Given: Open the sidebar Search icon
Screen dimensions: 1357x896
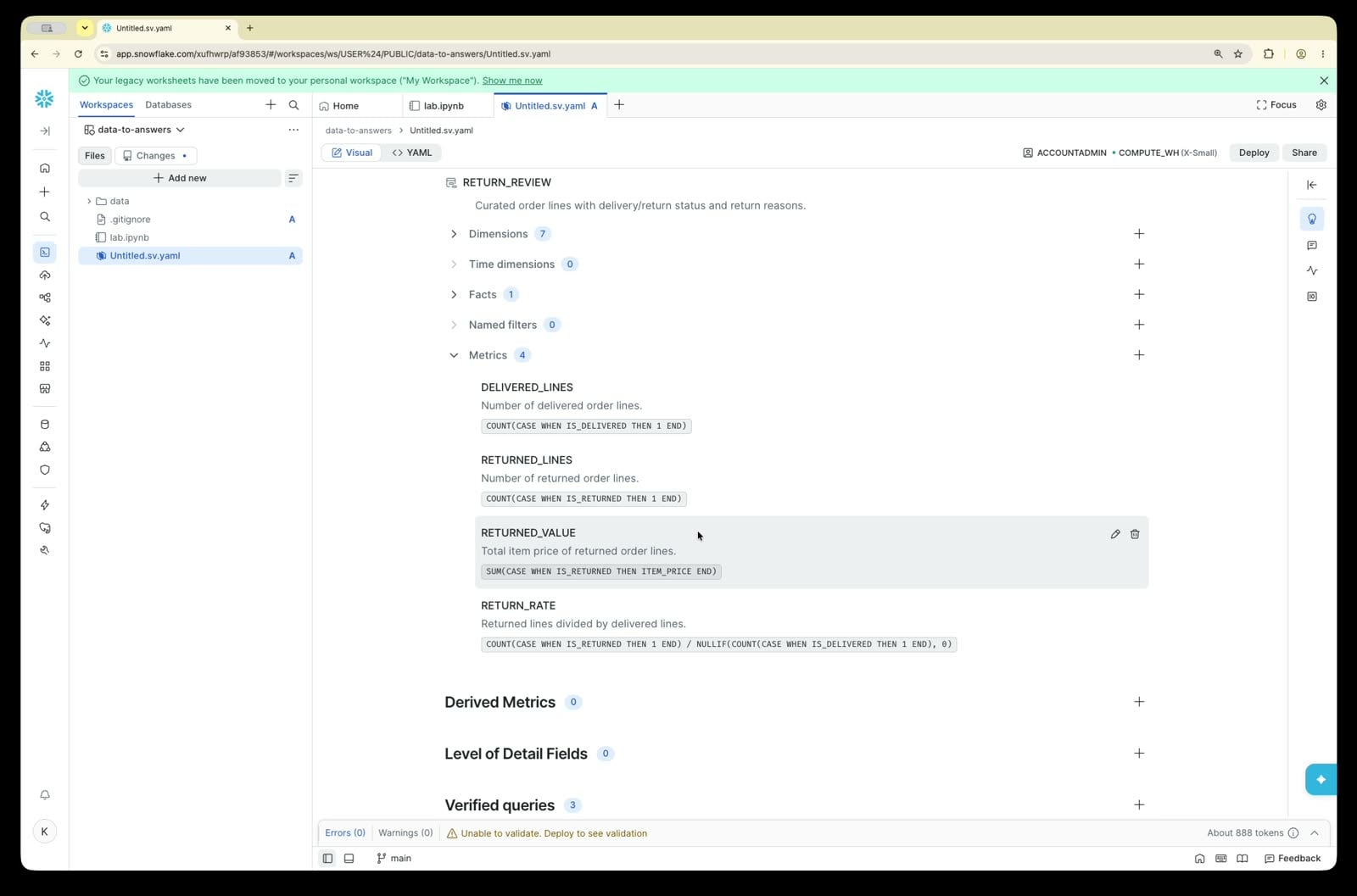Looking at the screenshot, I should (x=45, y=216).
